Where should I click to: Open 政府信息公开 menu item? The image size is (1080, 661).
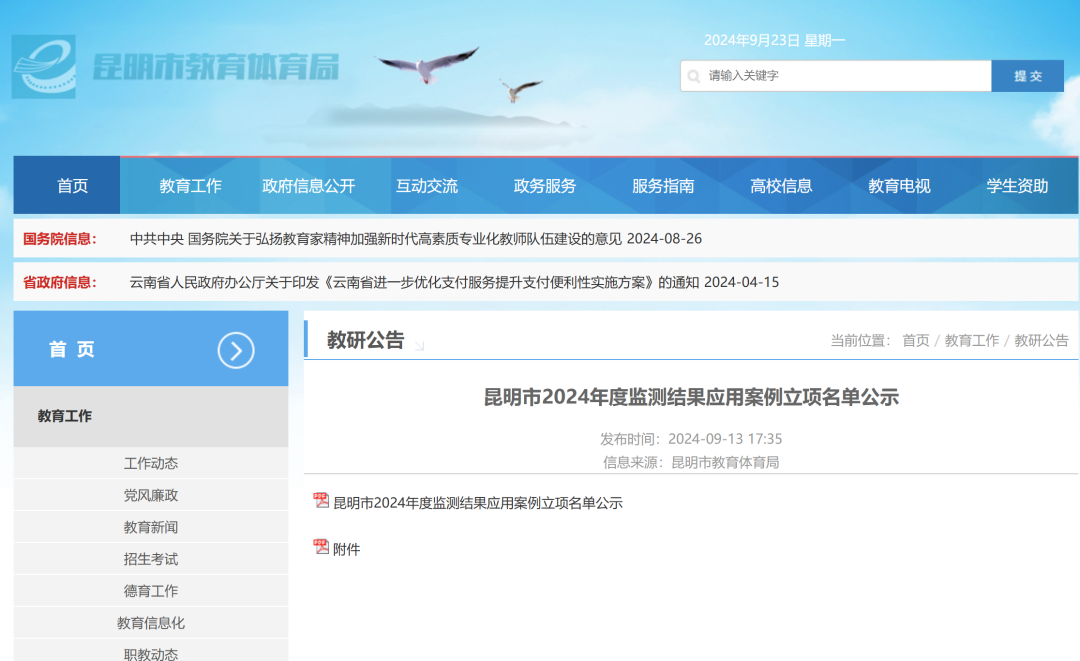308,186
